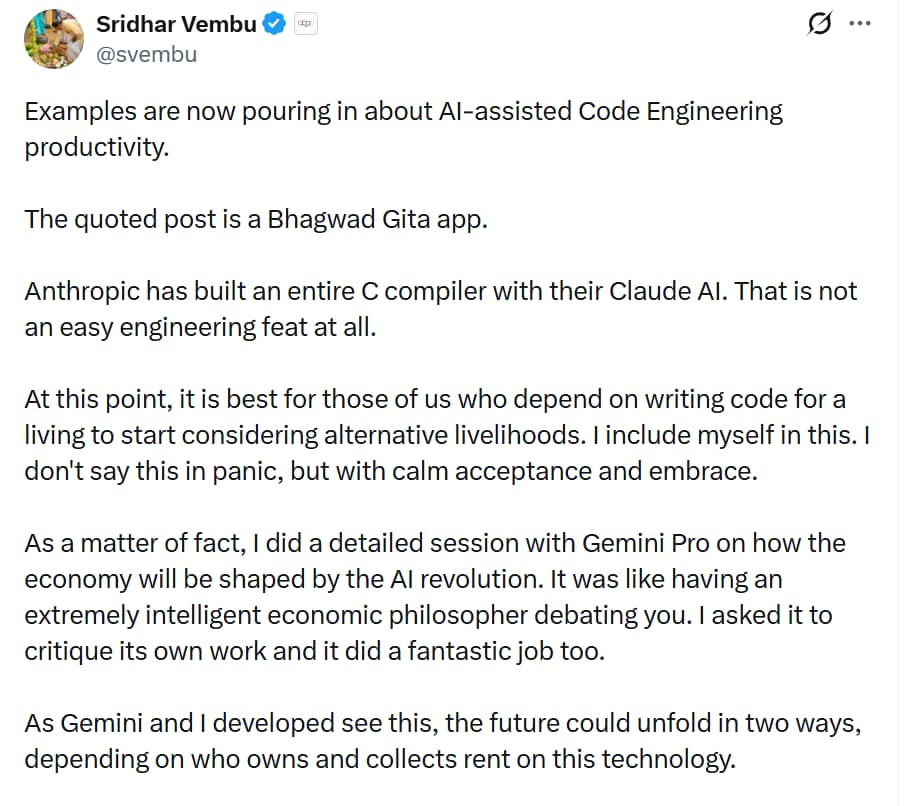Viewport: 908px width, 806px height.
Task: Open Sridhar Vembu's profile picture
Action: pyautogui.click(x=52, y=39)
